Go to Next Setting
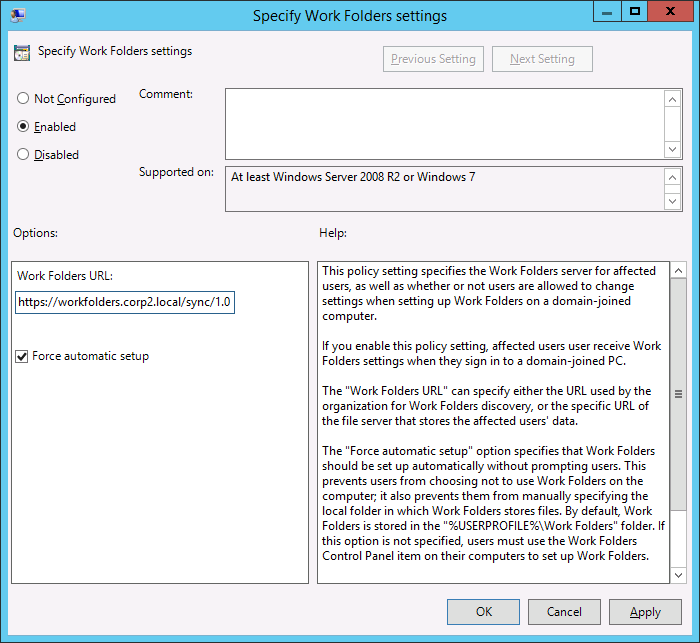 click(x=542, y=59)
